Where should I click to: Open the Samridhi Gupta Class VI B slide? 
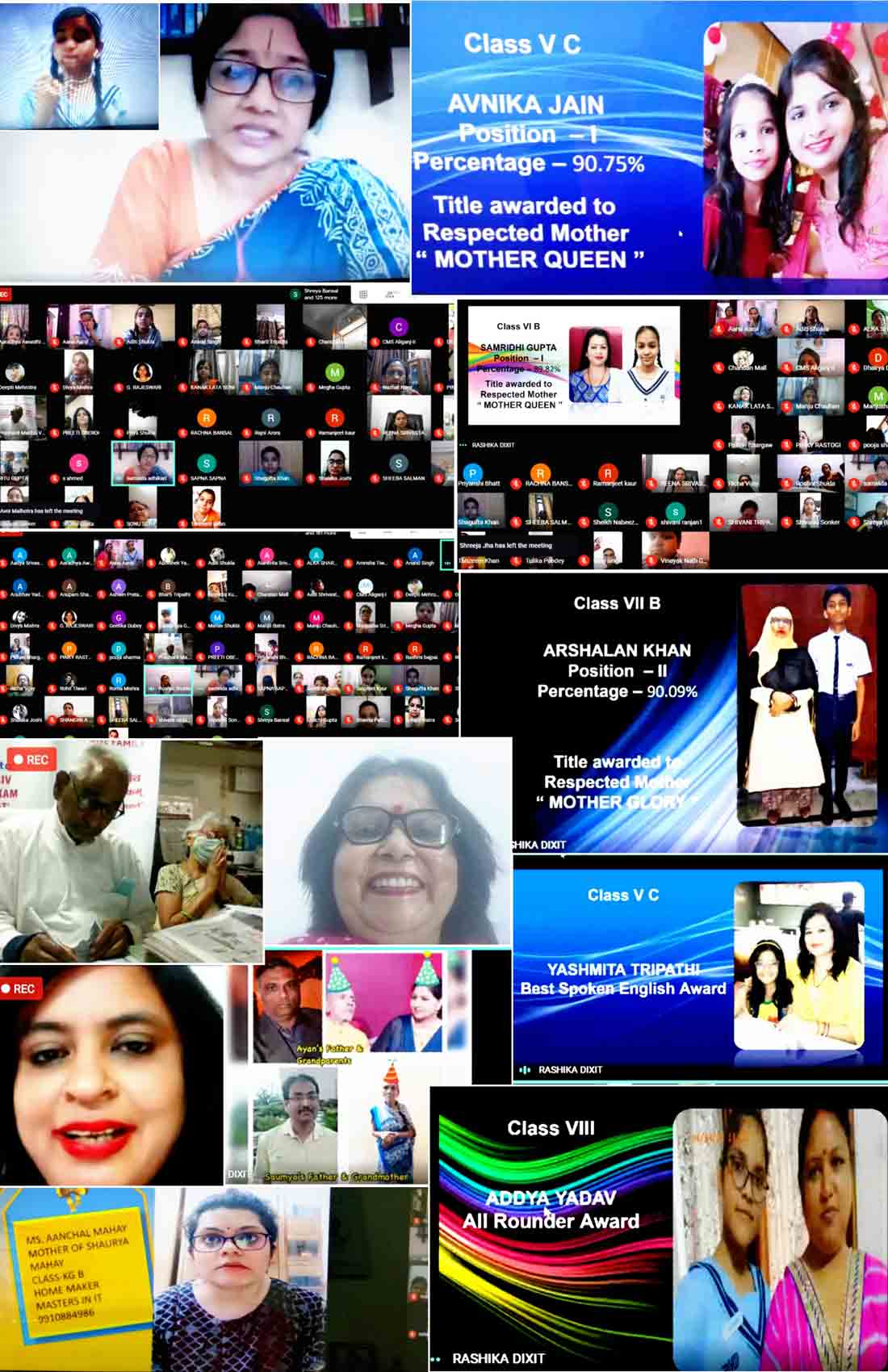point(574,367)
